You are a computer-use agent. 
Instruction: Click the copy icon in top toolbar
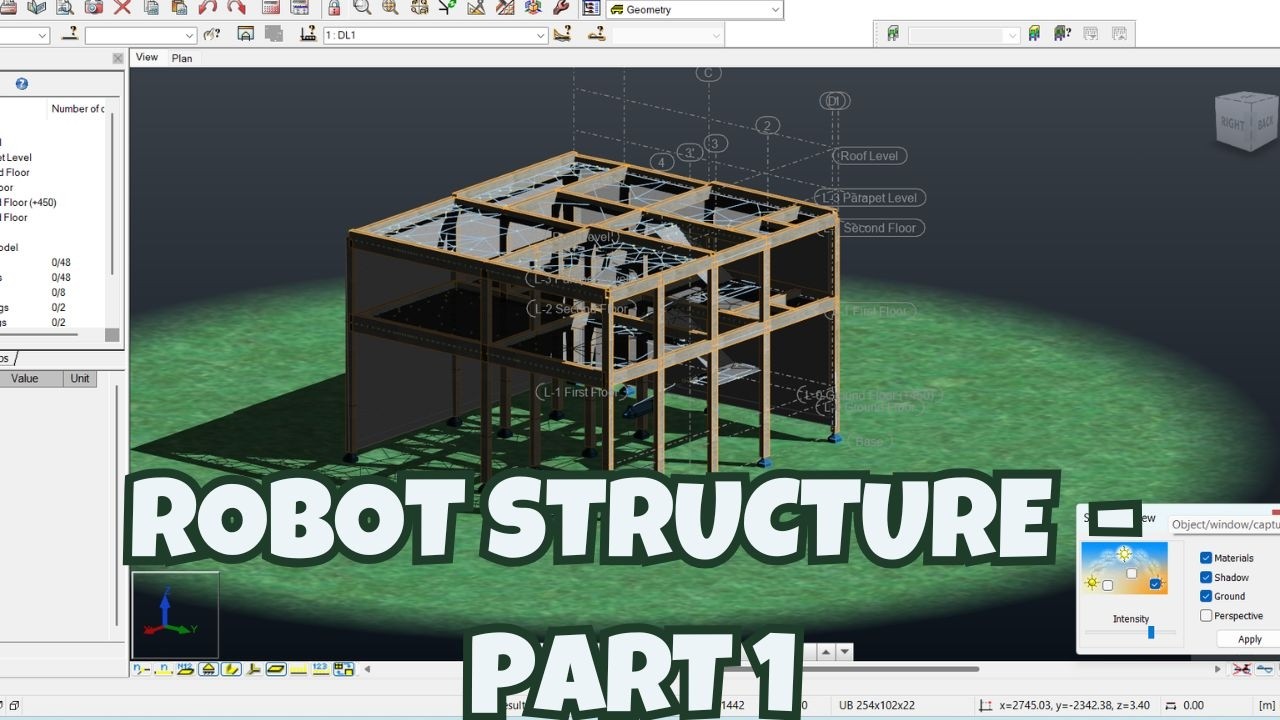pos(151,8)
